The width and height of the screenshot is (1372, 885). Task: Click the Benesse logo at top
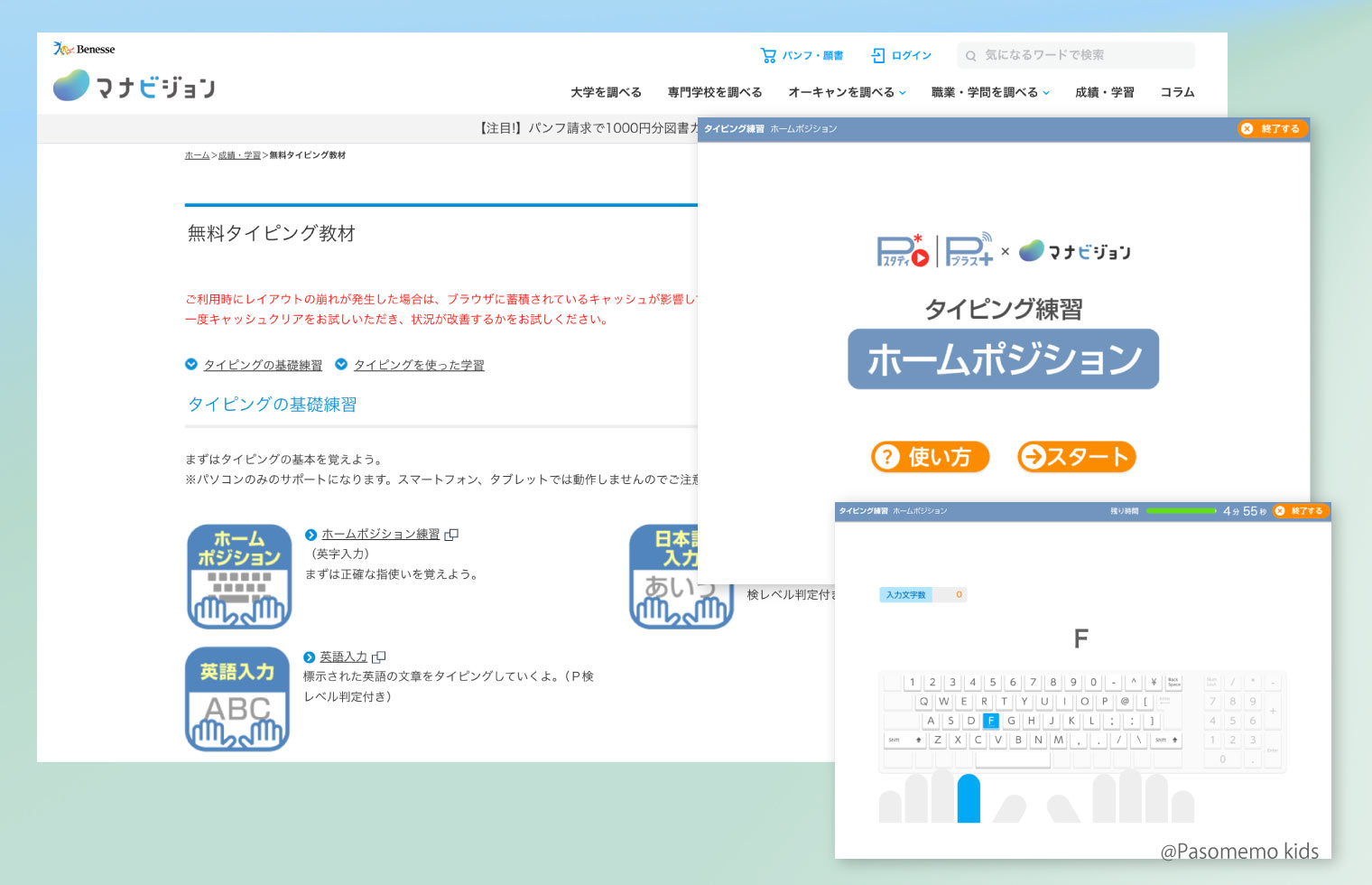tap(84, 49)
